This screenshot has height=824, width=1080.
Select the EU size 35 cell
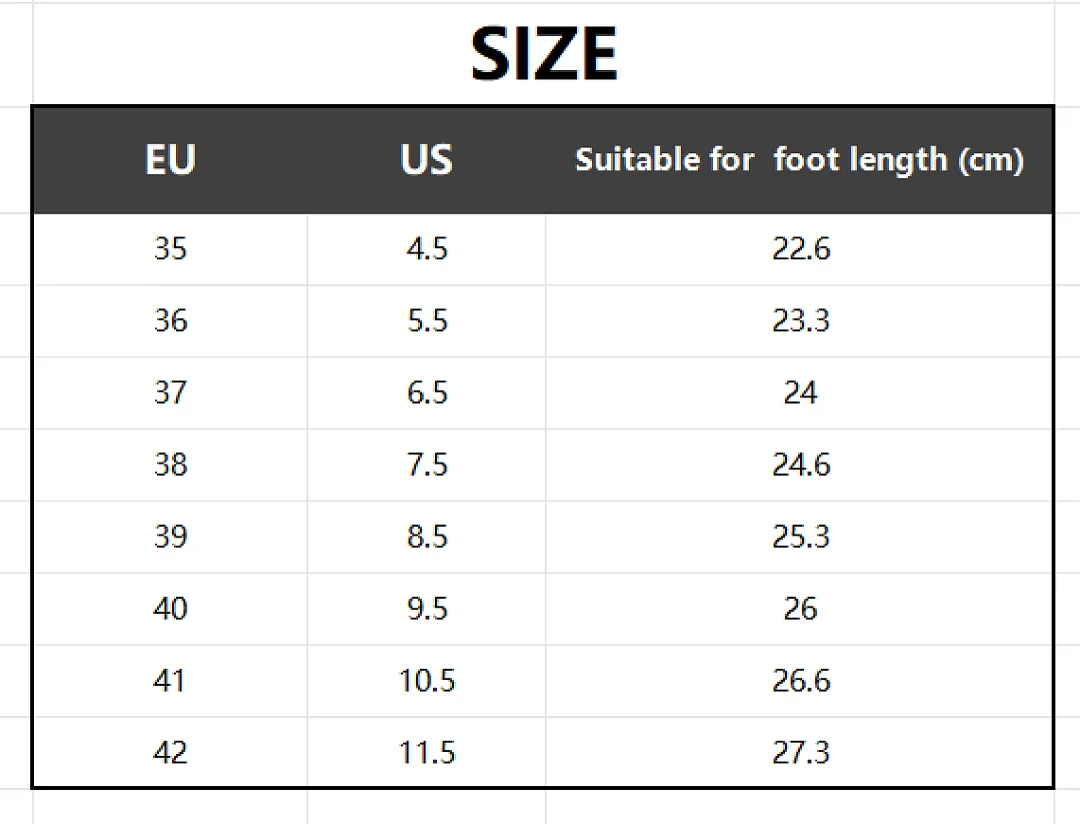(170, 248)
